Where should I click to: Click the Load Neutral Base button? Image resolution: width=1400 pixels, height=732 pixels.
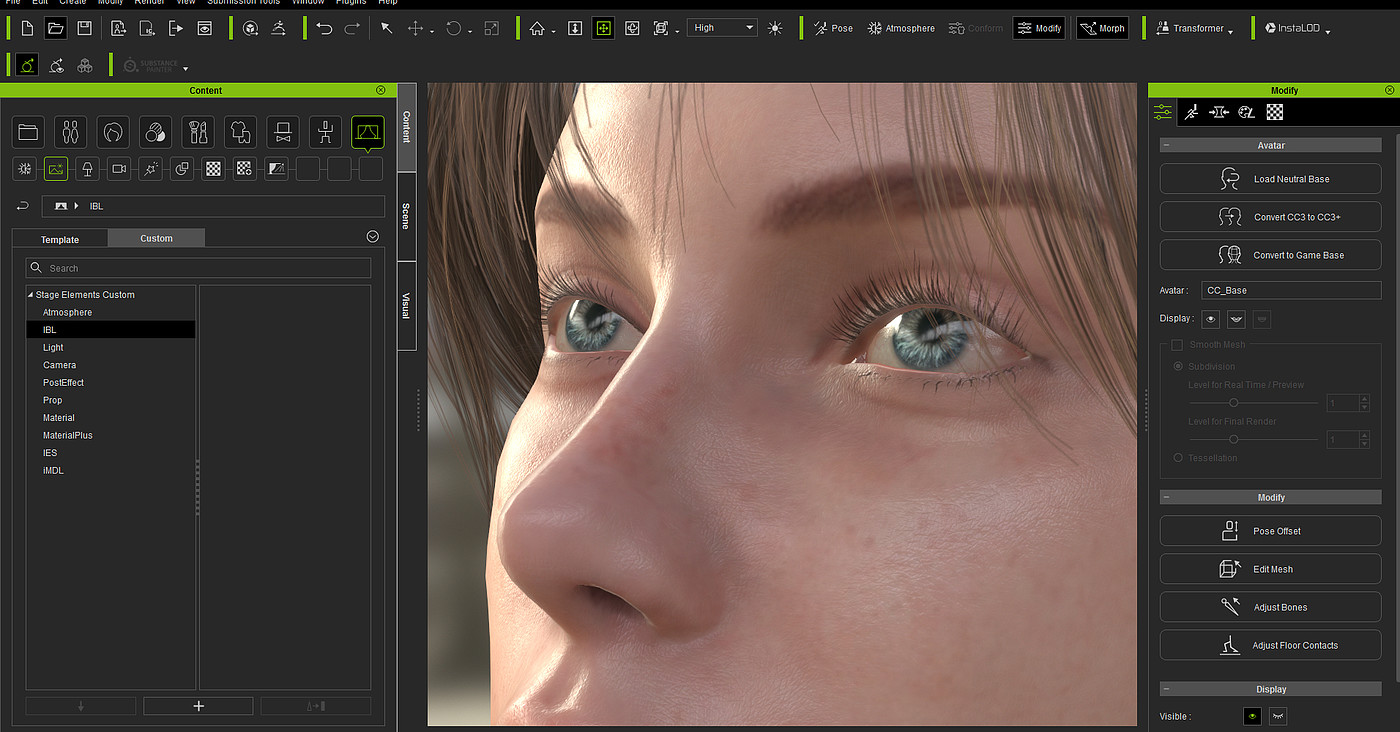(x=1270, y=179)
